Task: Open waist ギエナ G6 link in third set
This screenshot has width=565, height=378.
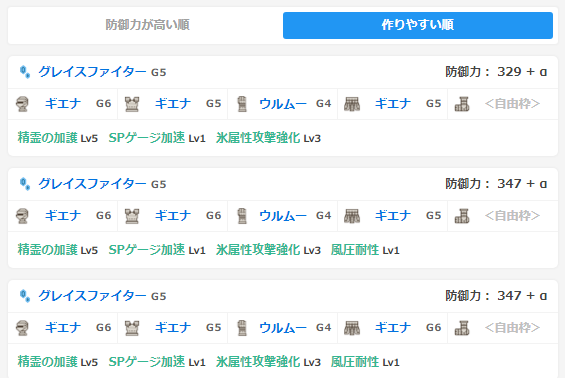Action: click(x=393, y=328)
